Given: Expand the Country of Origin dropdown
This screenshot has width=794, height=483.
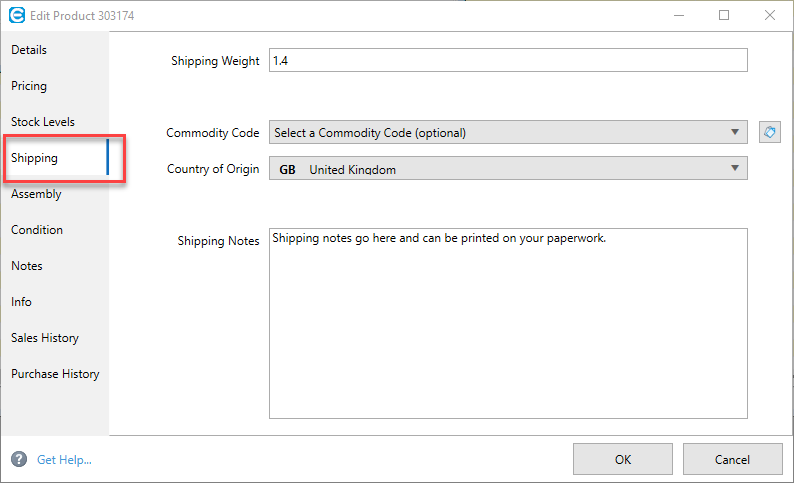Looking at the screenshot, I should click(508, 169).
